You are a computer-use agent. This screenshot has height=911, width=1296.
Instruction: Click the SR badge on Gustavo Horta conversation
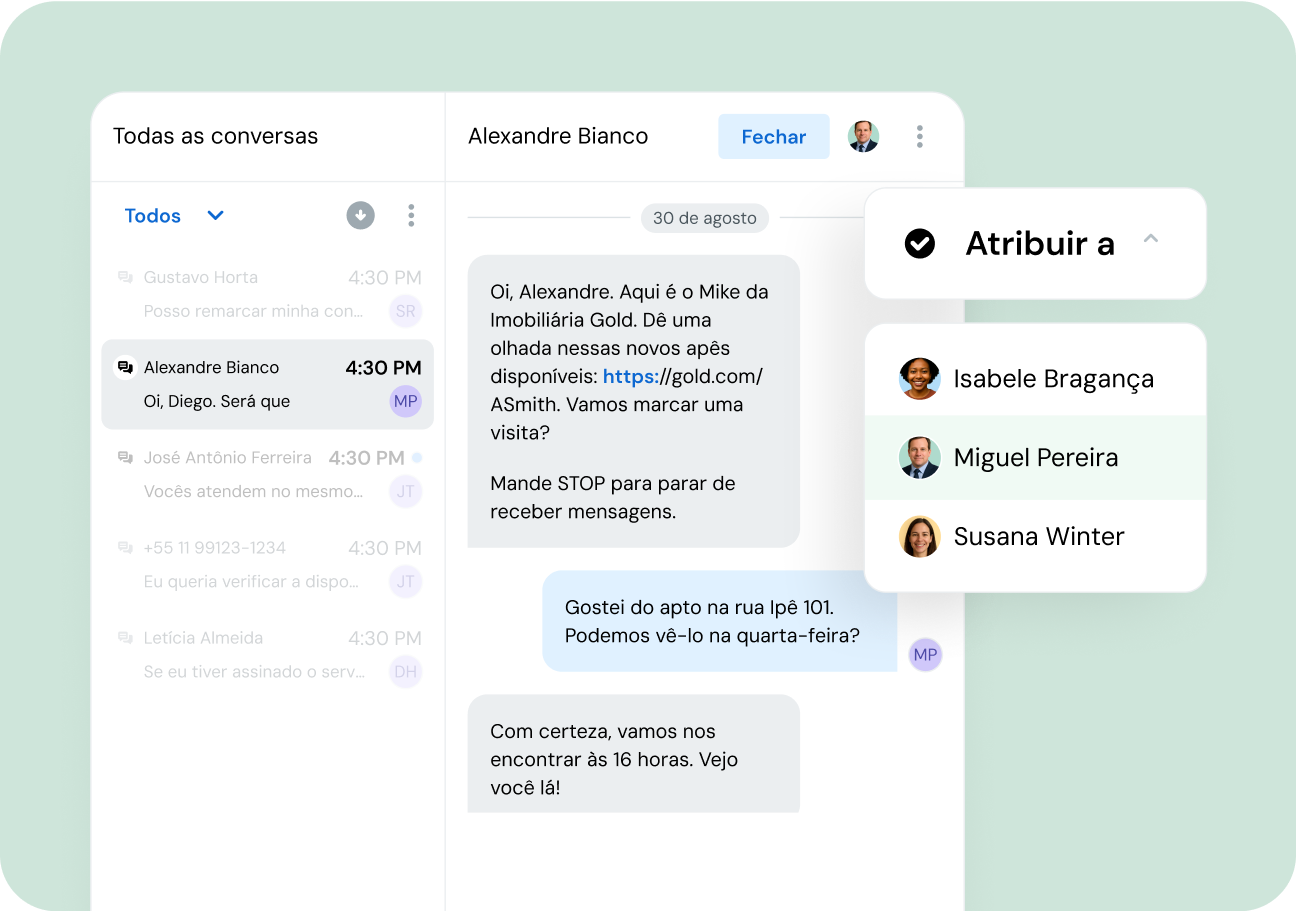coord(405,311)
